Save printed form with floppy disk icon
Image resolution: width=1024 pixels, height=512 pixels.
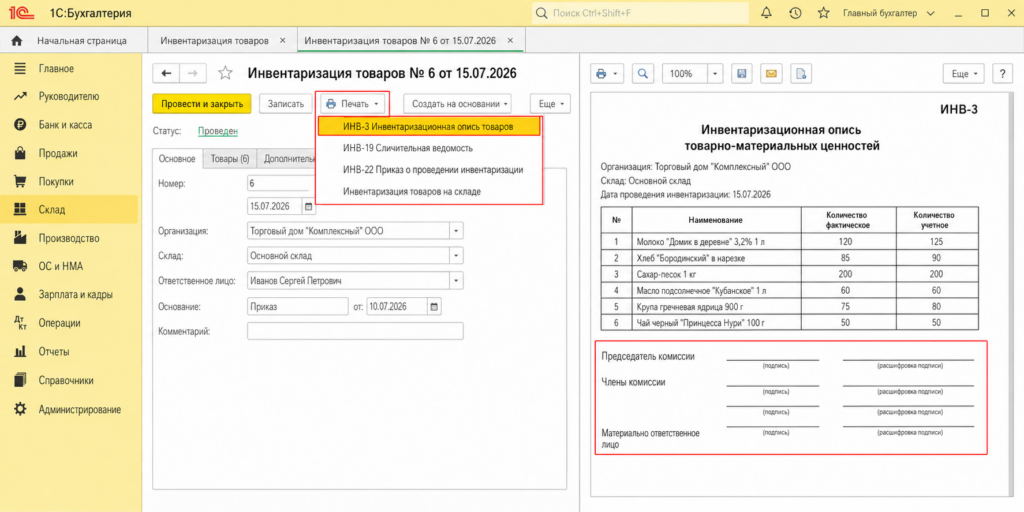pos(741,74)
